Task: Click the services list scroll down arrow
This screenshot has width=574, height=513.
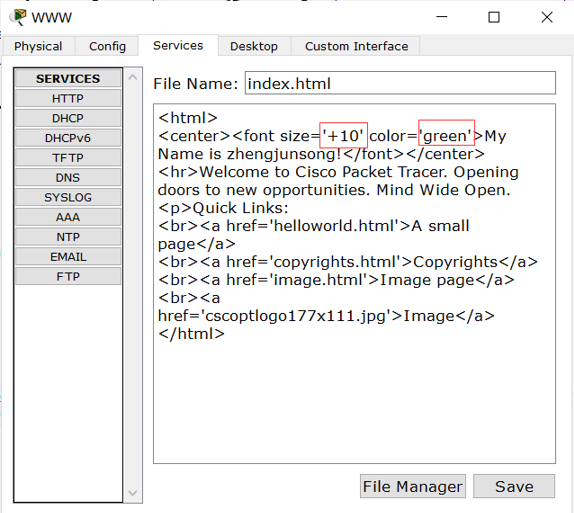Action: coord(133,493)
